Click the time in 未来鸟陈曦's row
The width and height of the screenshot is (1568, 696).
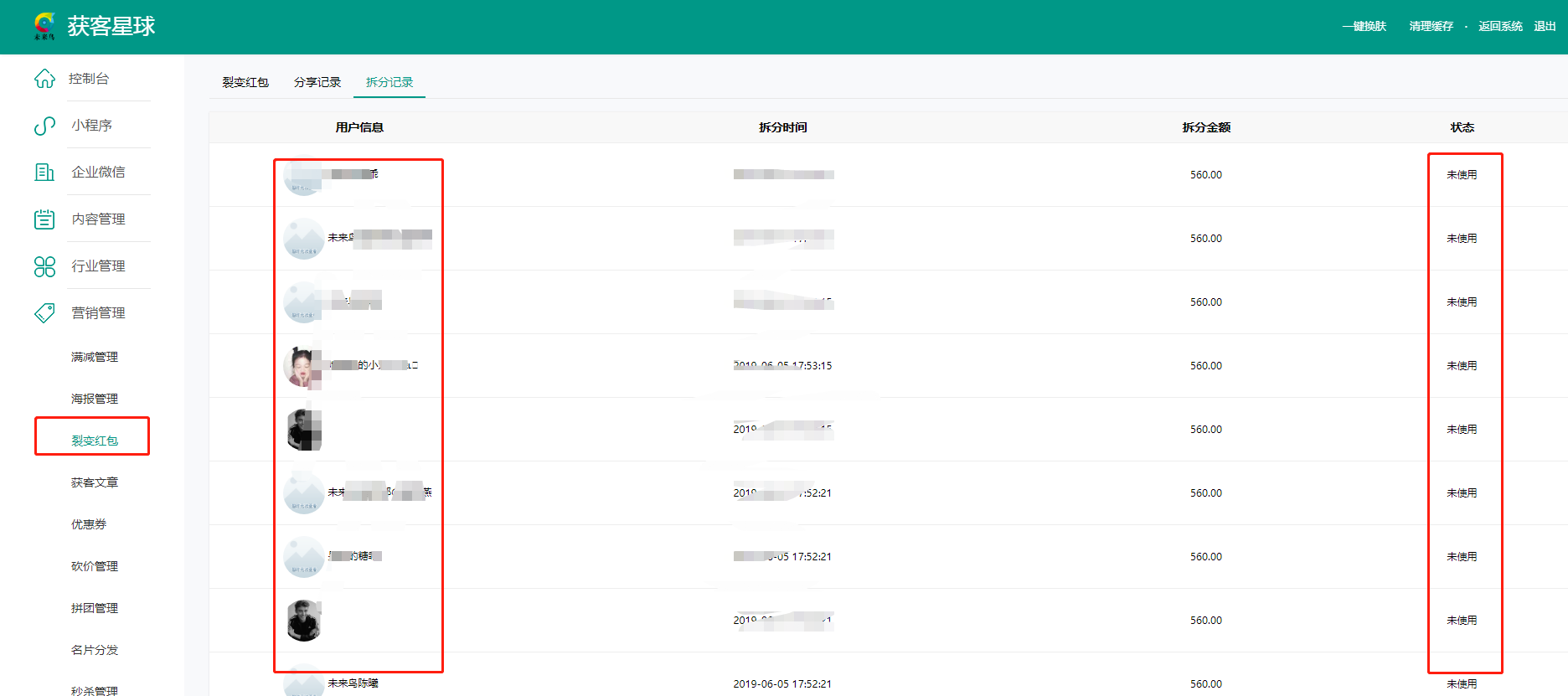pyautogui.click(x=783, y=684)
